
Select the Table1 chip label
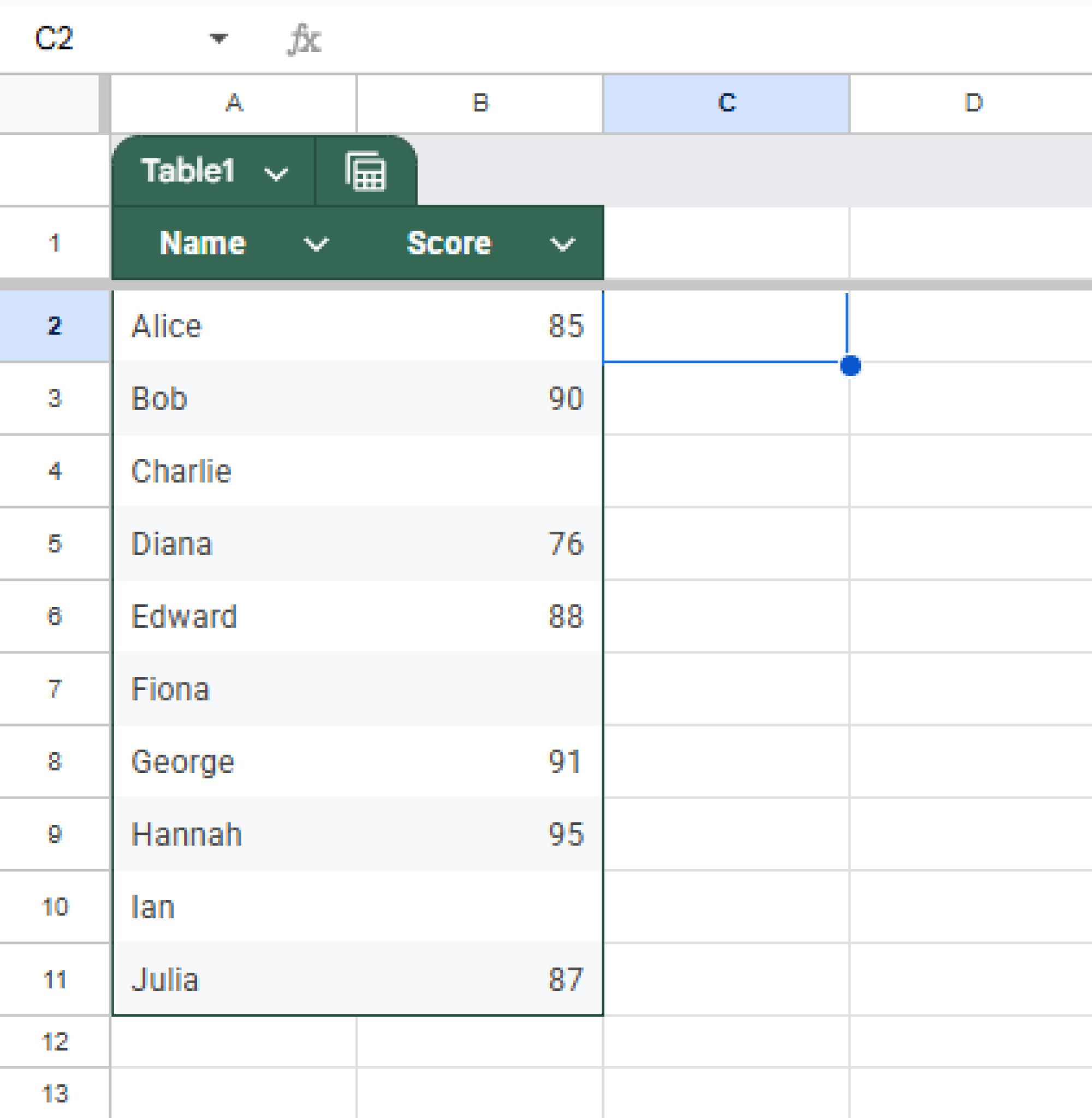click(x=189, y=169)
